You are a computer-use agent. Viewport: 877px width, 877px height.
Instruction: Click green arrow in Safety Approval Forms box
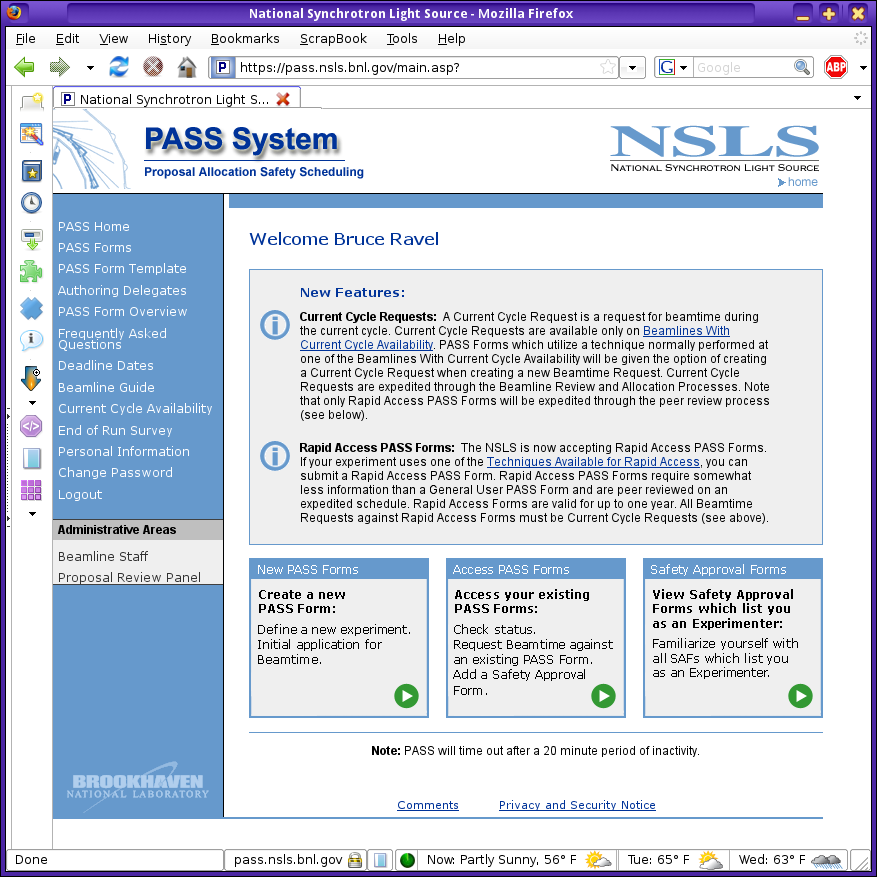[800, 696]
